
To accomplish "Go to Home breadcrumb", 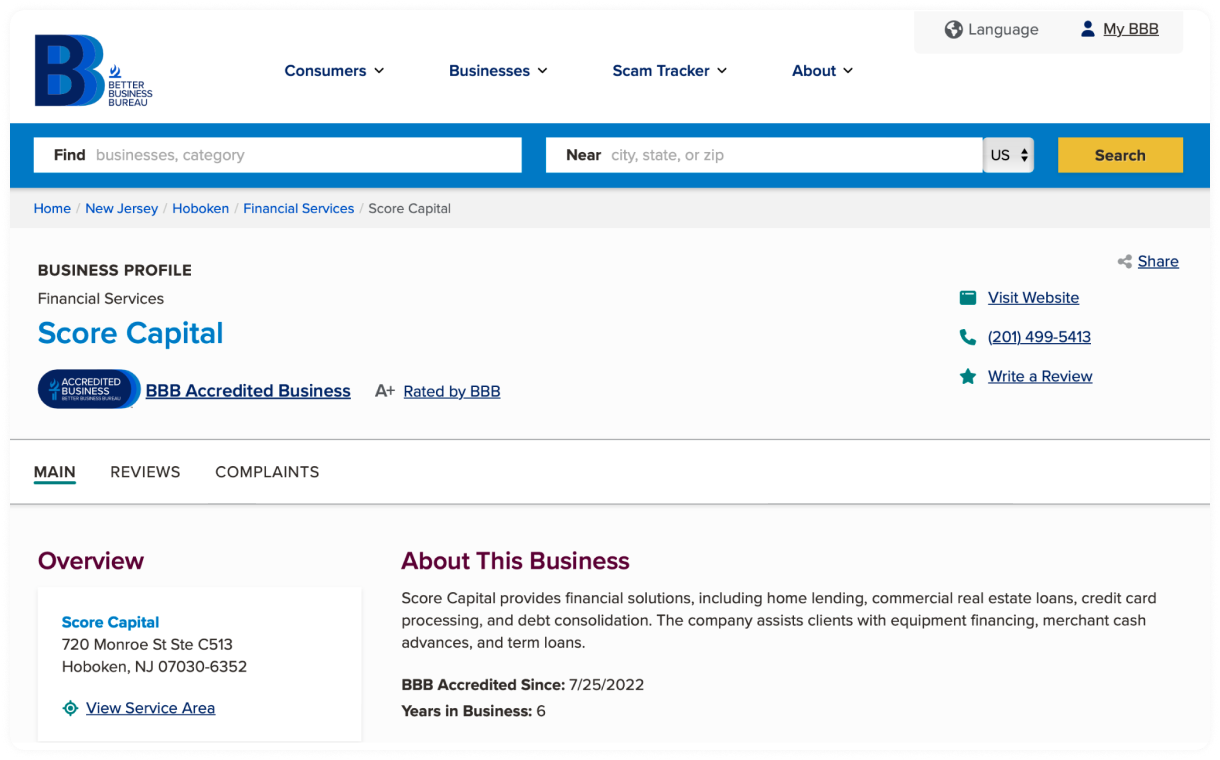I will (52, 209).
